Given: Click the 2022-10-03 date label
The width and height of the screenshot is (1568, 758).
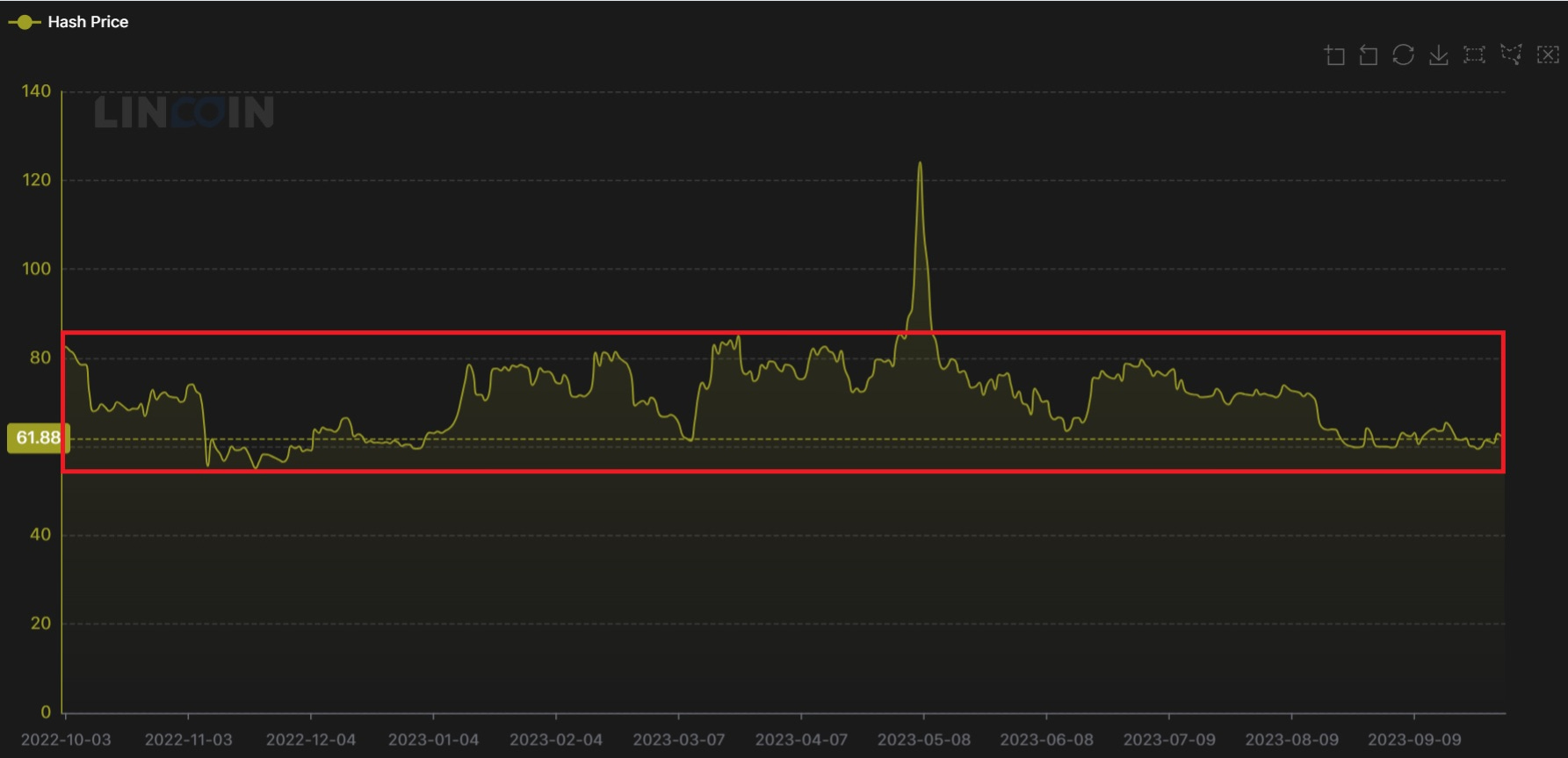Looking at the screenshot, I should 66,740.
